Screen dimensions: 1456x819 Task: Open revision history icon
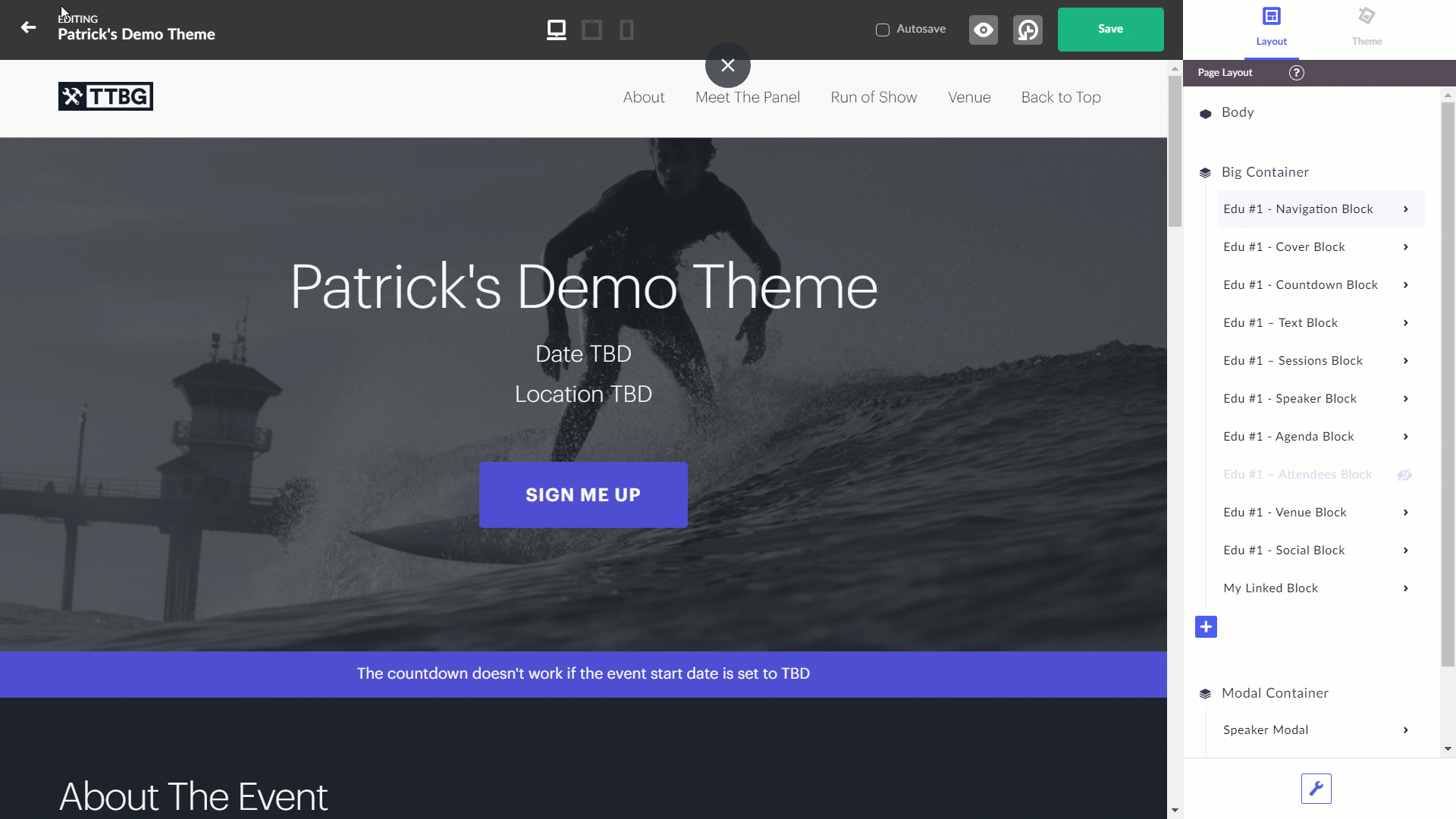coord(1028,30)
